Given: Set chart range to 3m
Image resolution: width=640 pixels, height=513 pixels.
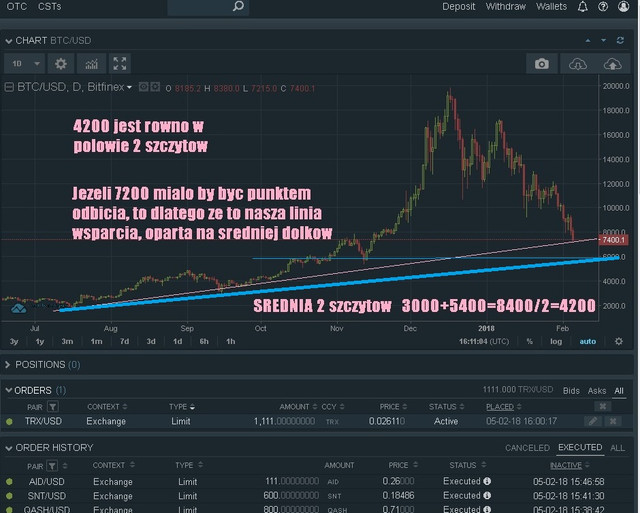Looking at the screenshot, I should 67,341.
